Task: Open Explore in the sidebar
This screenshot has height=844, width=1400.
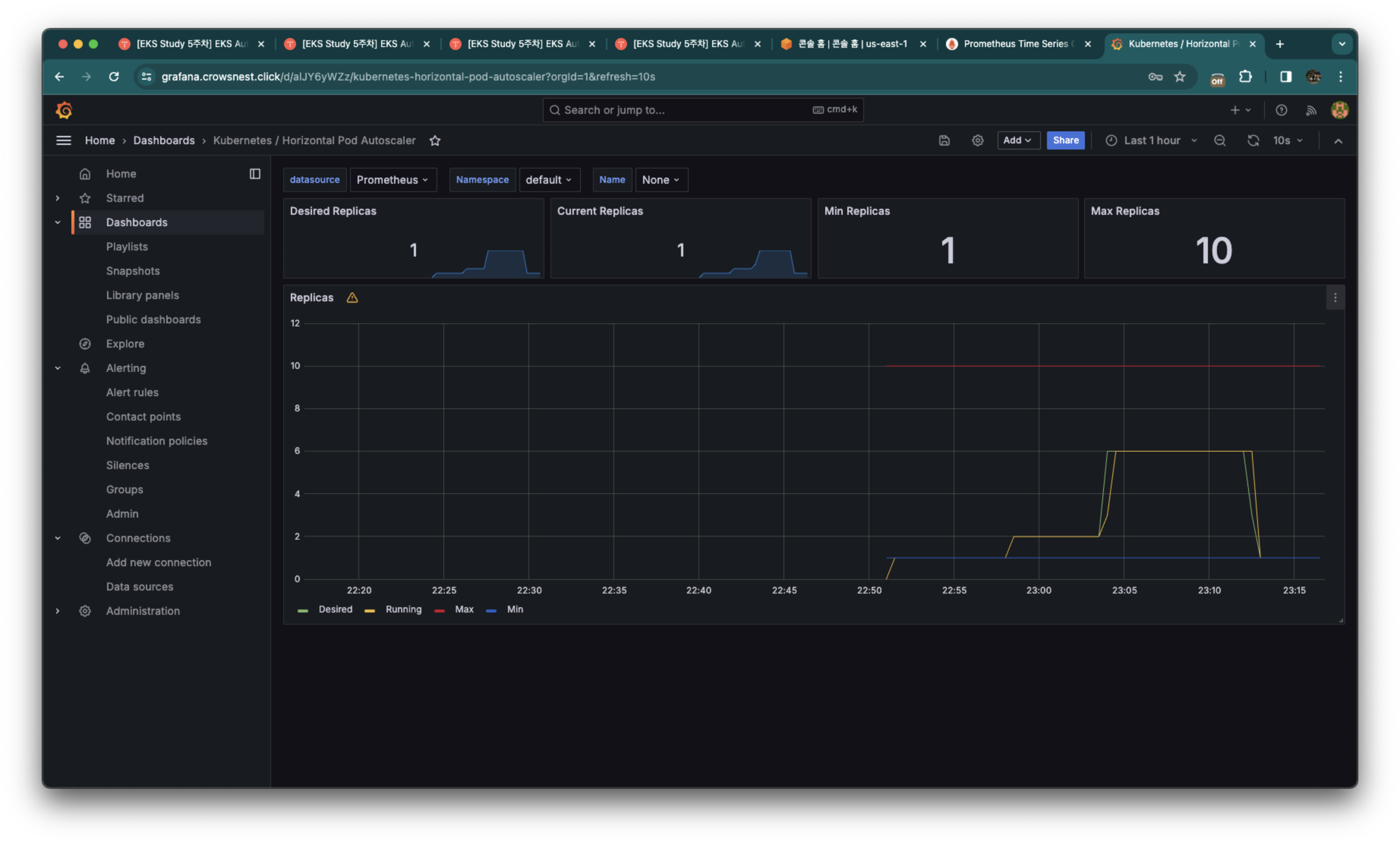Action: pyautogui.click(x=125, y=343)
